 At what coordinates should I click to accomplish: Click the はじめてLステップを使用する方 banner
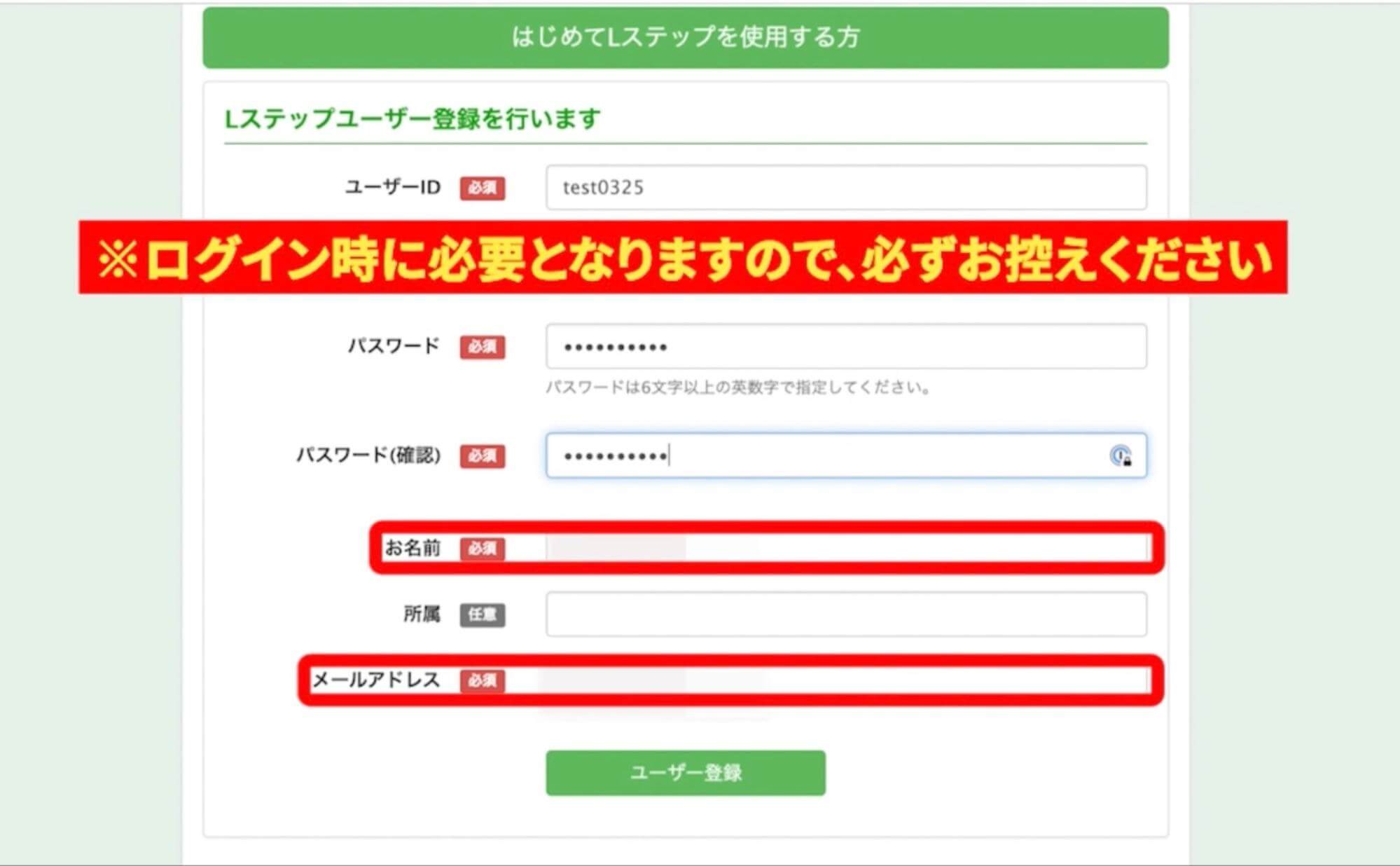686,37
